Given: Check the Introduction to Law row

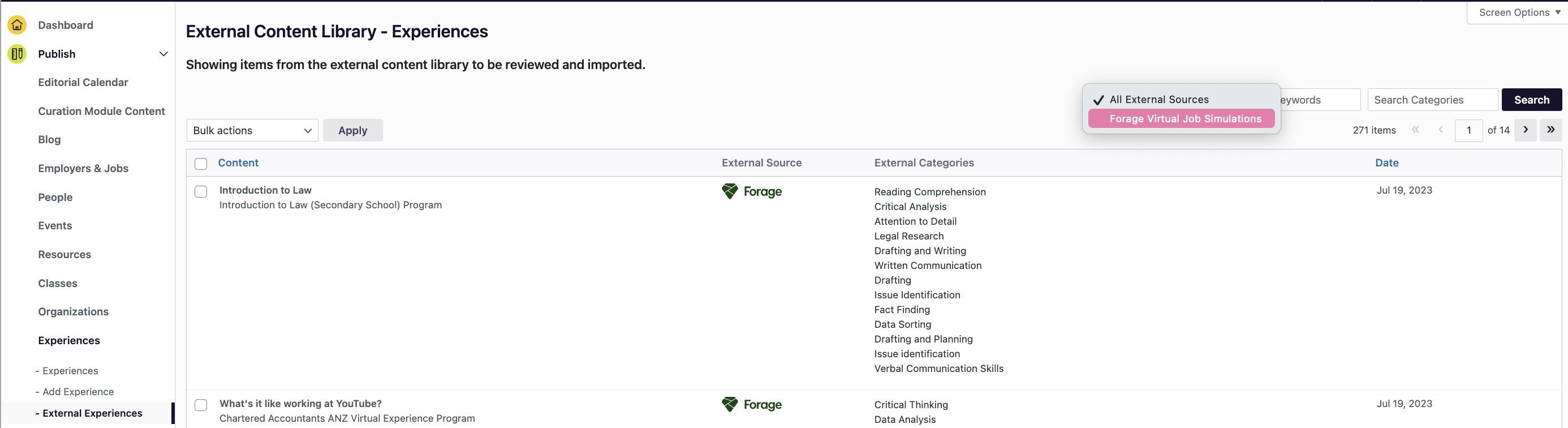Looking at the screenshot, I should 201,192.
